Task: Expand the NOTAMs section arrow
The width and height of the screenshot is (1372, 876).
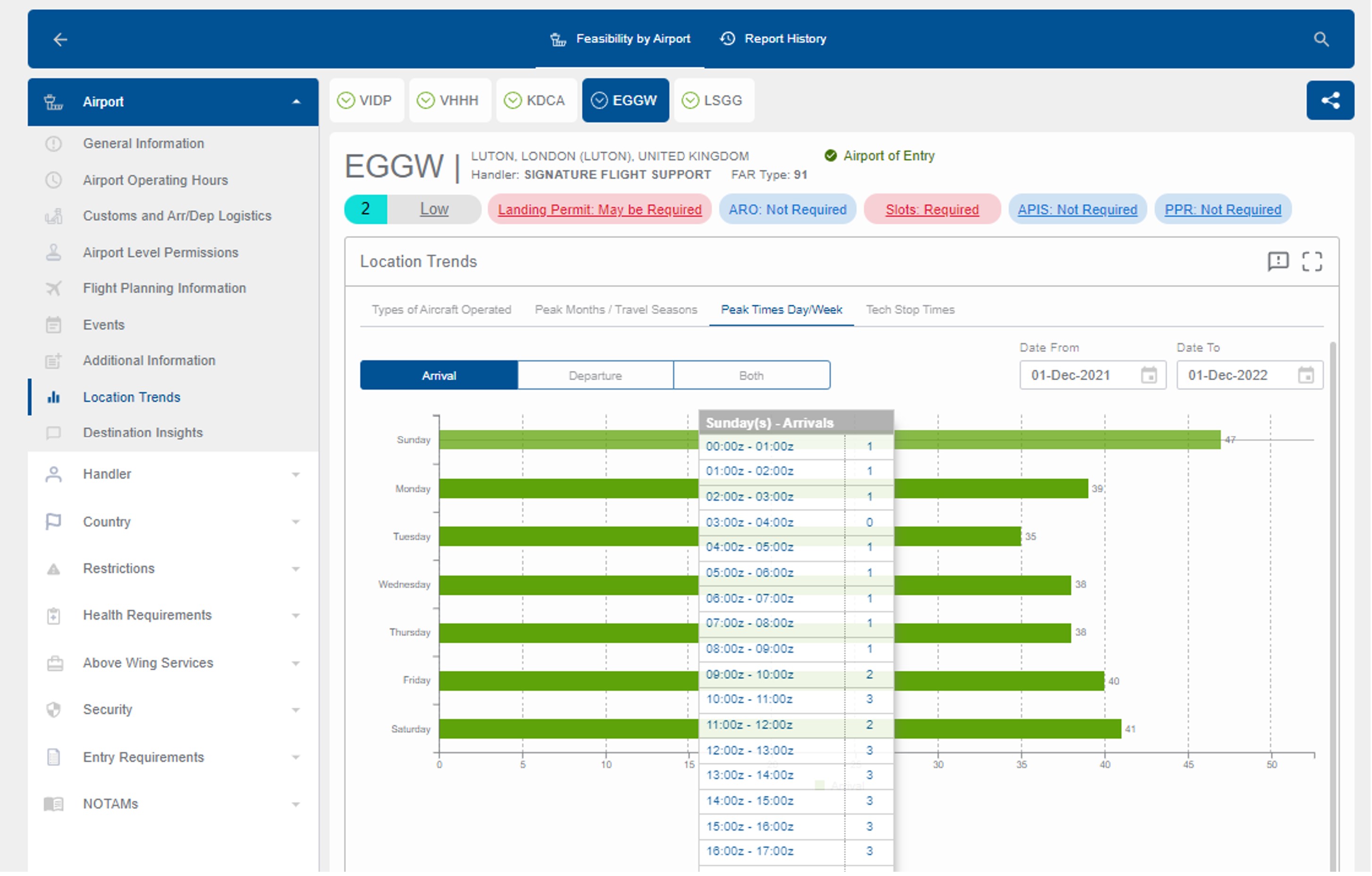Action: coord(296,805)
